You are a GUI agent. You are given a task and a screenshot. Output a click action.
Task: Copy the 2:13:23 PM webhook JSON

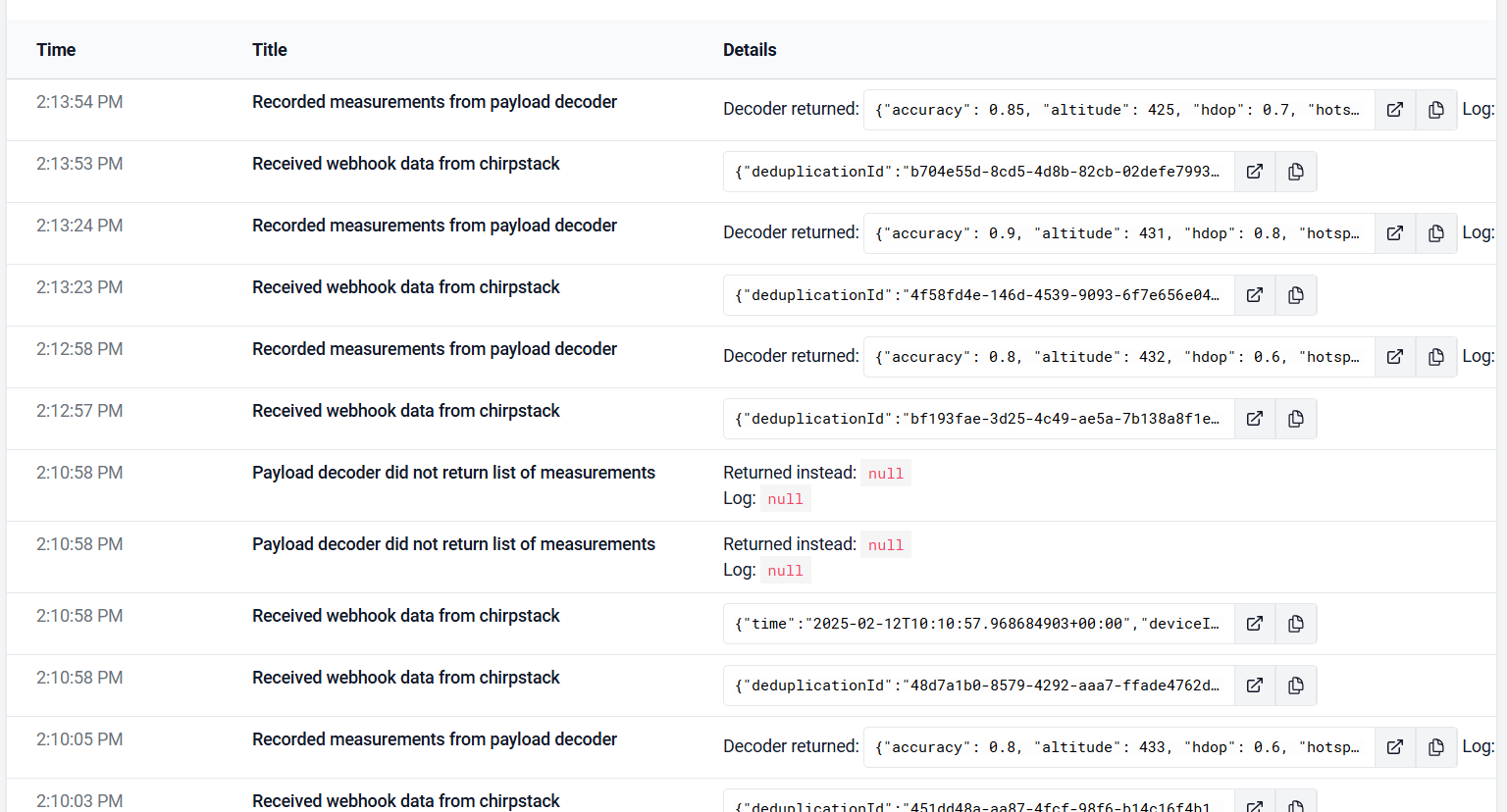[1295, 295]
